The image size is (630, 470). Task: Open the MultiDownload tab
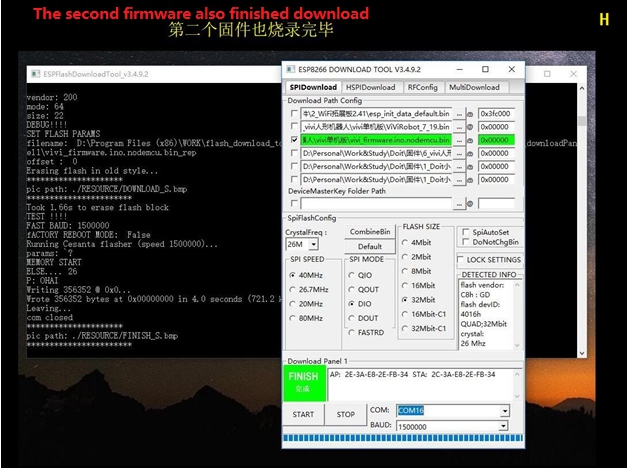coord(474,87)
